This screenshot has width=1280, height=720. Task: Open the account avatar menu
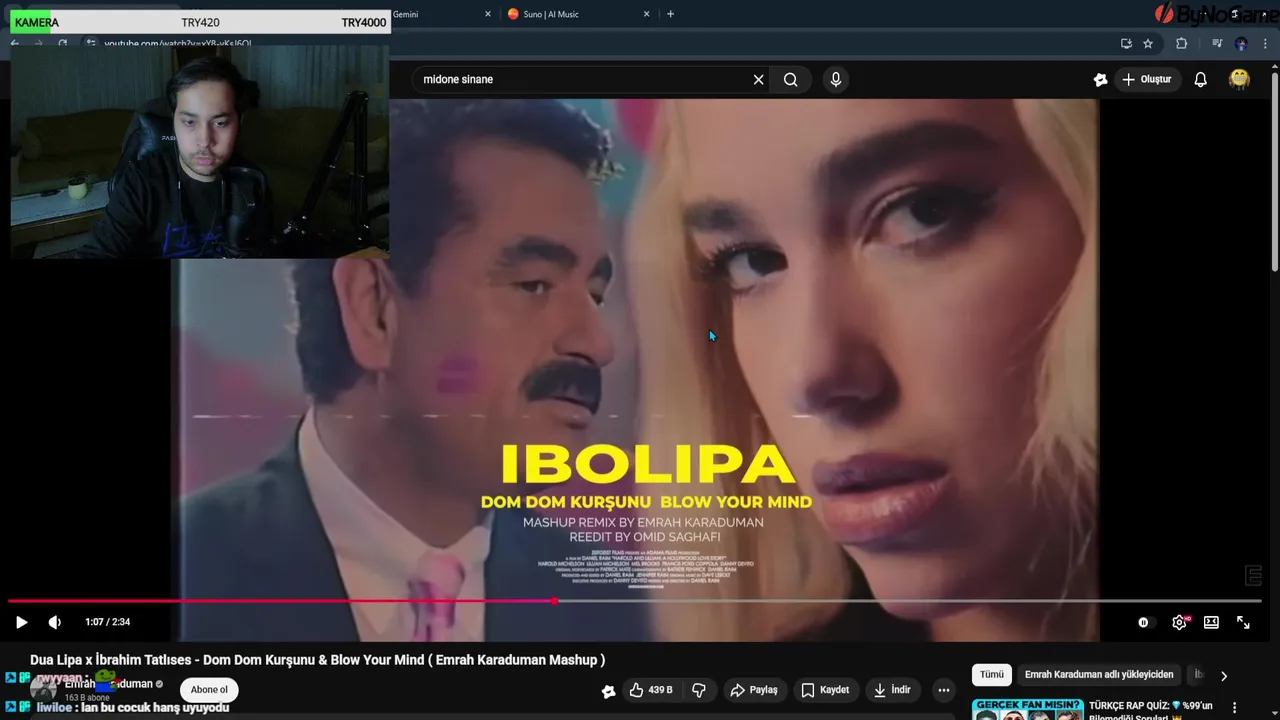click(x=1239, y=79)
